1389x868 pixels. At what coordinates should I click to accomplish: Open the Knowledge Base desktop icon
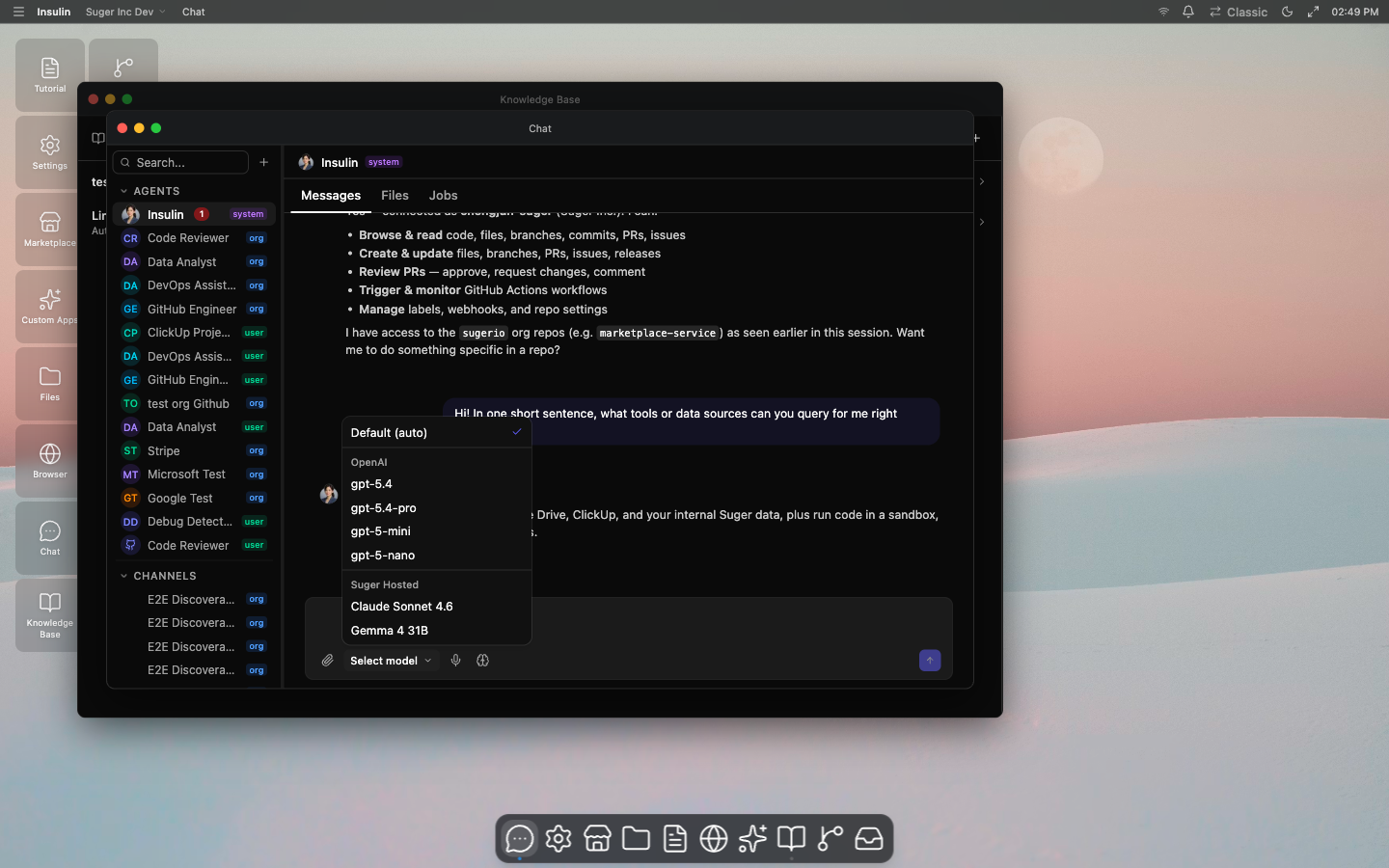[50, 614]
